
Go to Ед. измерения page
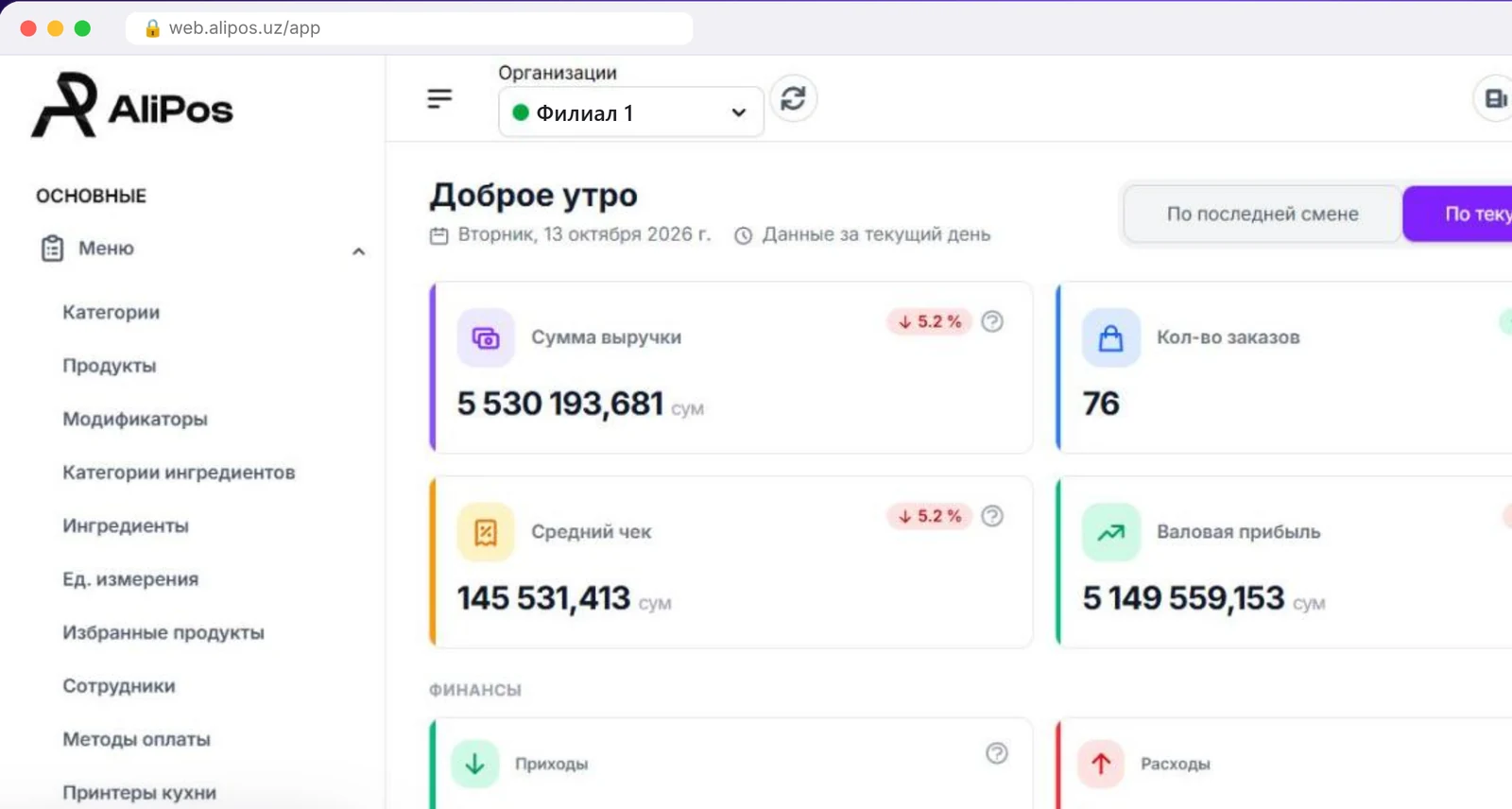pyautogui.click(x=130, y=579)
